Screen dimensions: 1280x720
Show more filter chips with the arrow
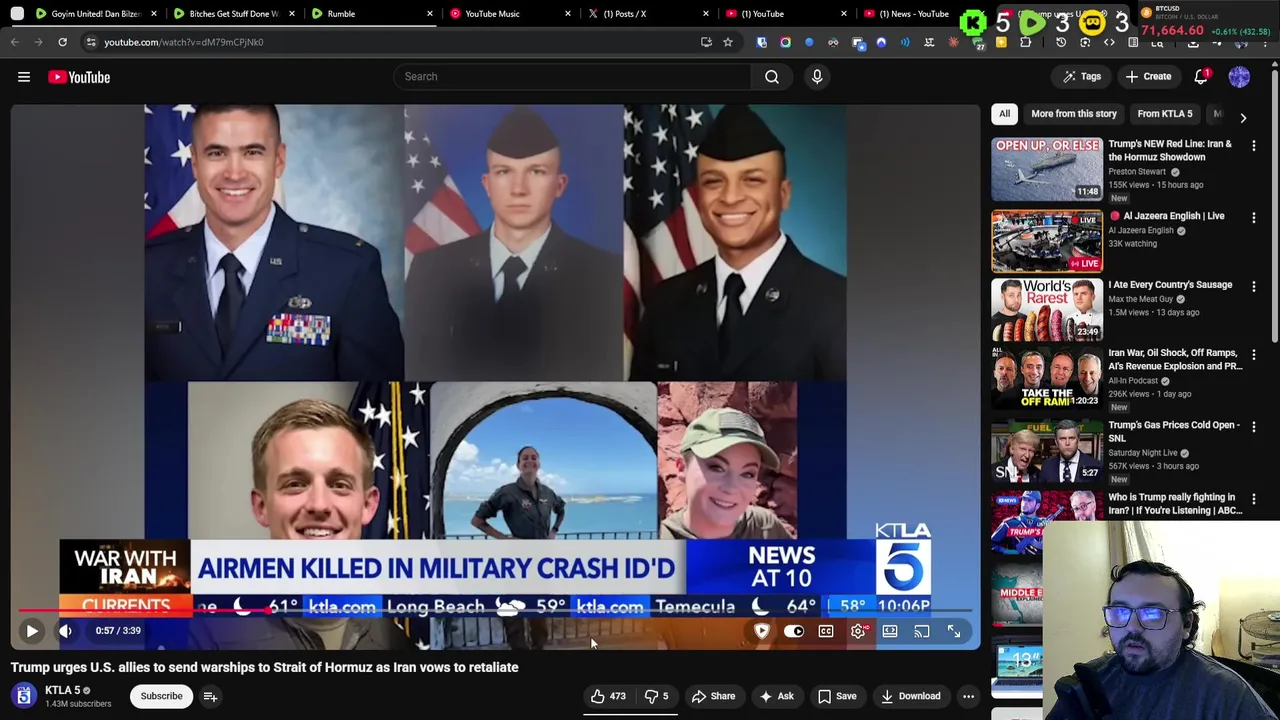[x=1243, y=117]
